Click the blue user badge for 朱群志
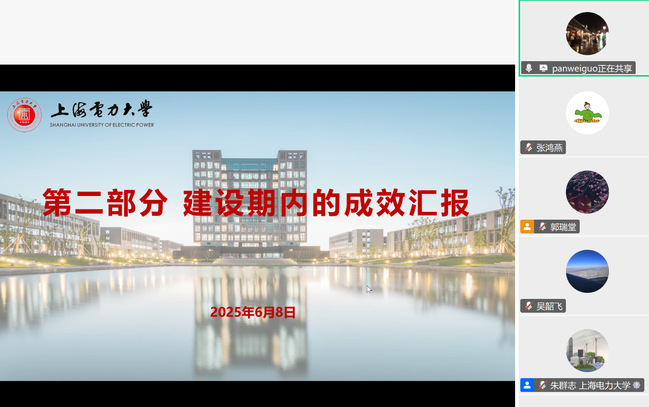Viewport: 649px width, 407px height. click(527, 385)
